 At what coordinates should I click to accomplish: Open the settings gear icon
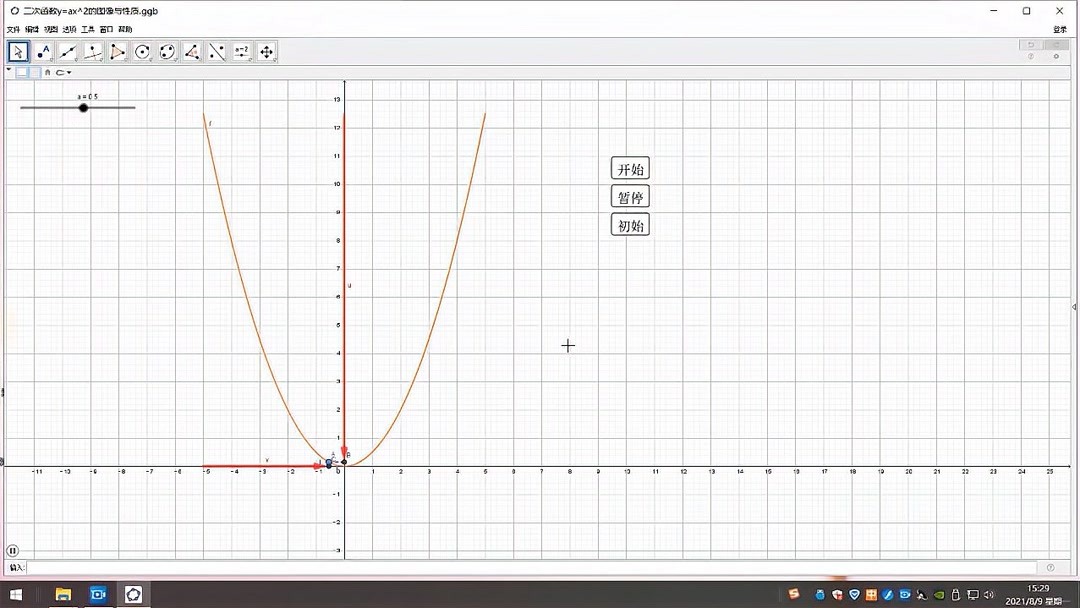(x=1056, y=56)
